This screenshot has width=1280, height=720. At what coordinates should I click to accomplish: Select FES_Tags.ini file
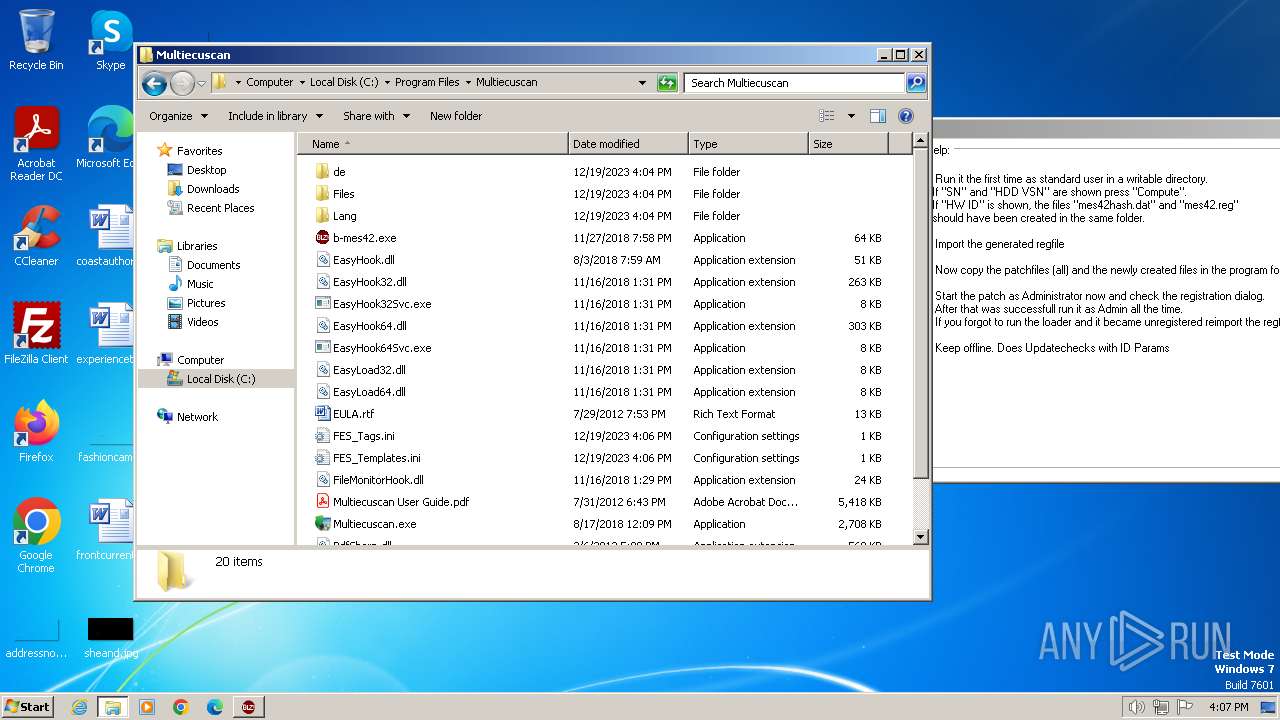click(363, 436)
